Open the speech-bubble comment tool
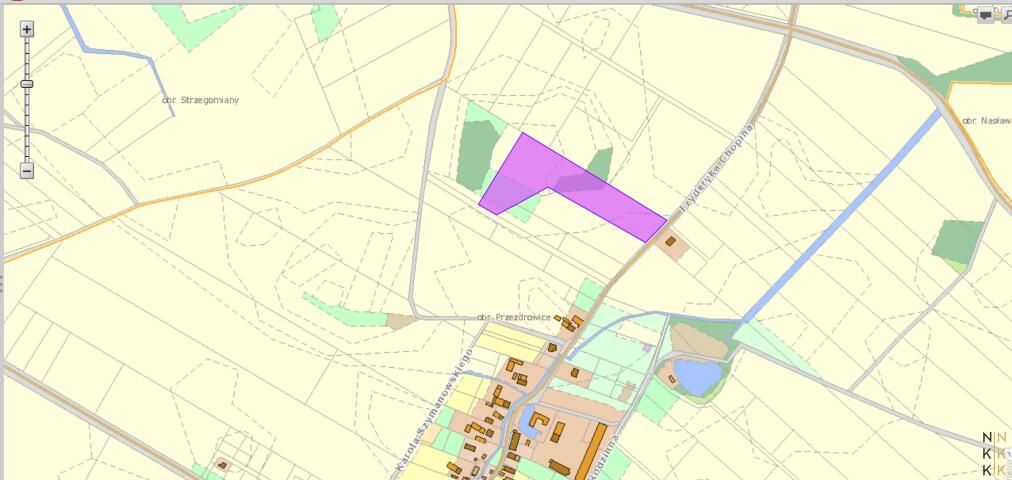This screenshot has width=1012, height=480. coord(986,15)
